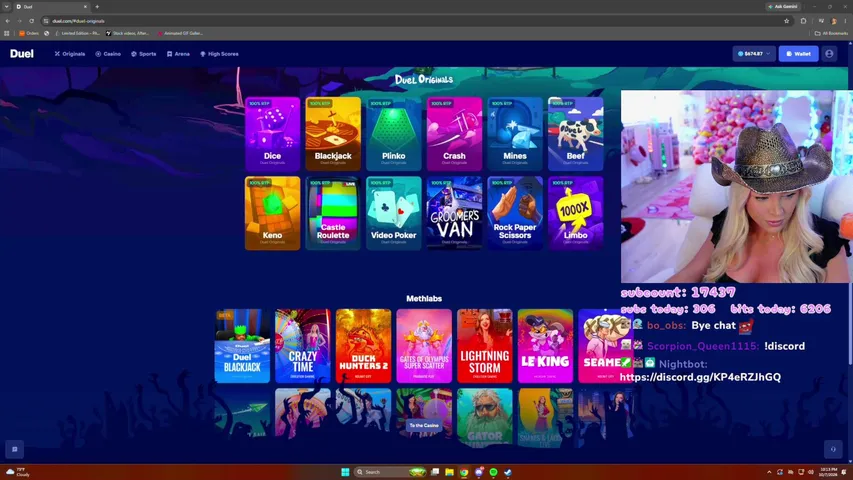
Task: Open Chrome profile avatar
Action: (x=834, y=21)
